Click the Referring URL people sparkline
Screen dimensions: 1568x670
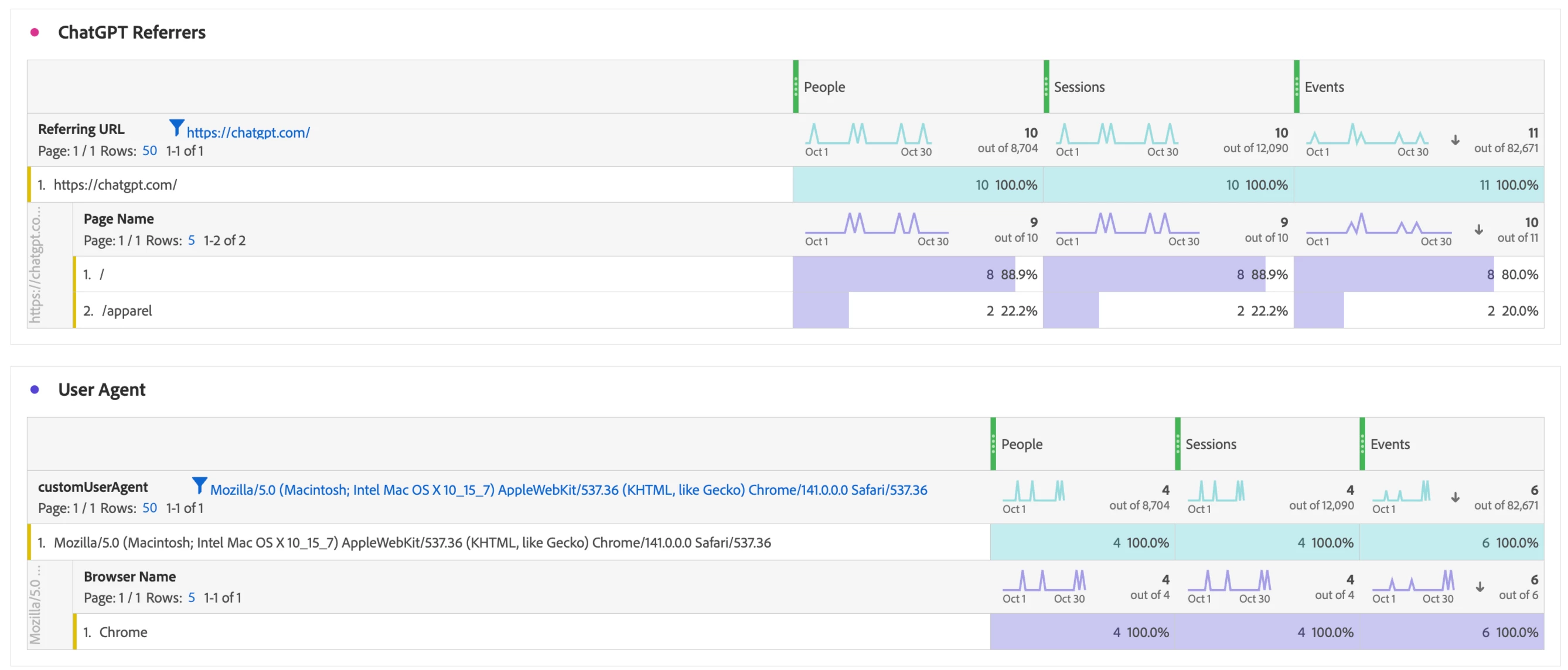867,134
